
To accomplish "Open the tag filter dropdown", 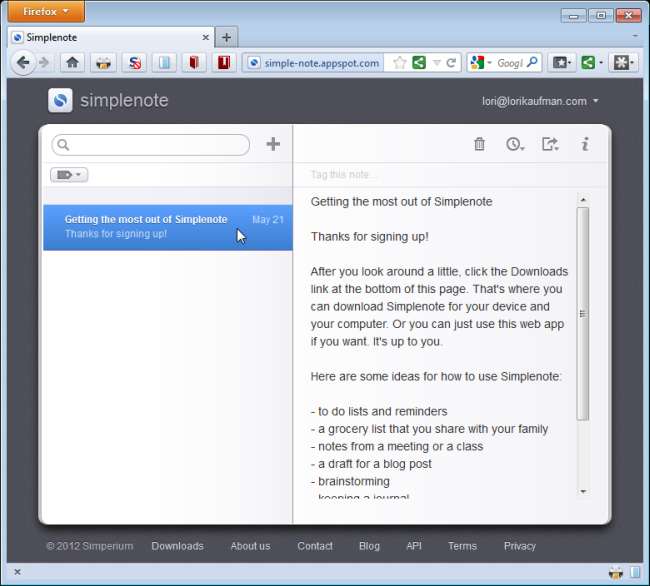I will 69,175.
